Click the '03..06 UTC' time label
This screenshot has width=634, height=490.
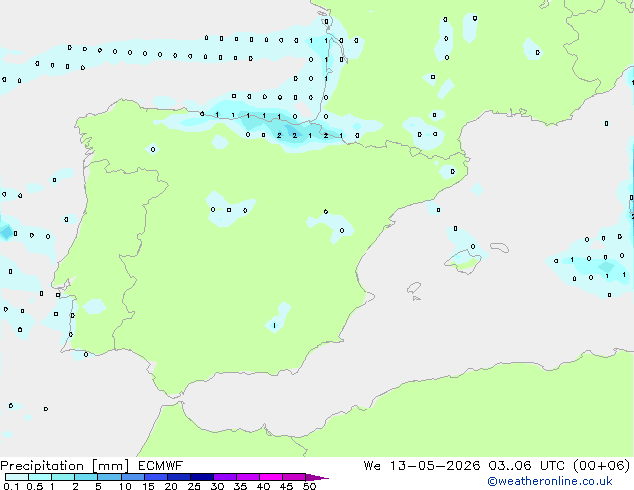(526, 466)
